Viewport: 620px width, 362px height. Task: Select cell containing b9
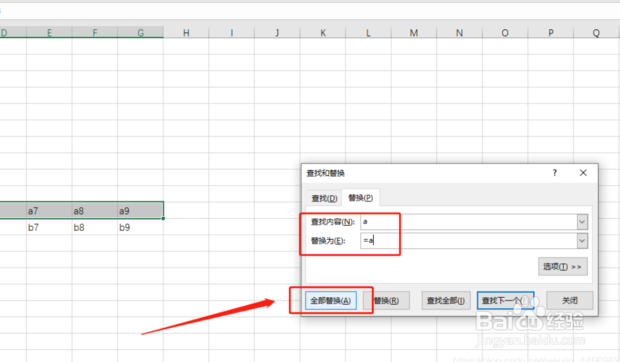coord(140,227)
